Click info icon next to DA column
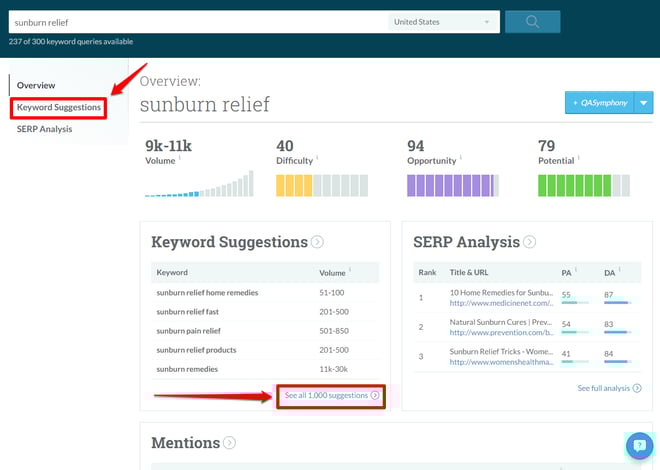660x470 pixels. [x=619, y=270]
